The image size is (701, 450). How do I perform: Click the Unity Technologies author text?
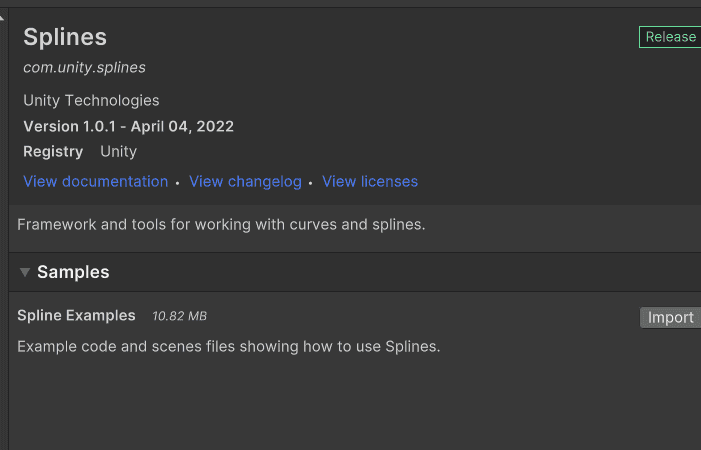tap(91, 101)
